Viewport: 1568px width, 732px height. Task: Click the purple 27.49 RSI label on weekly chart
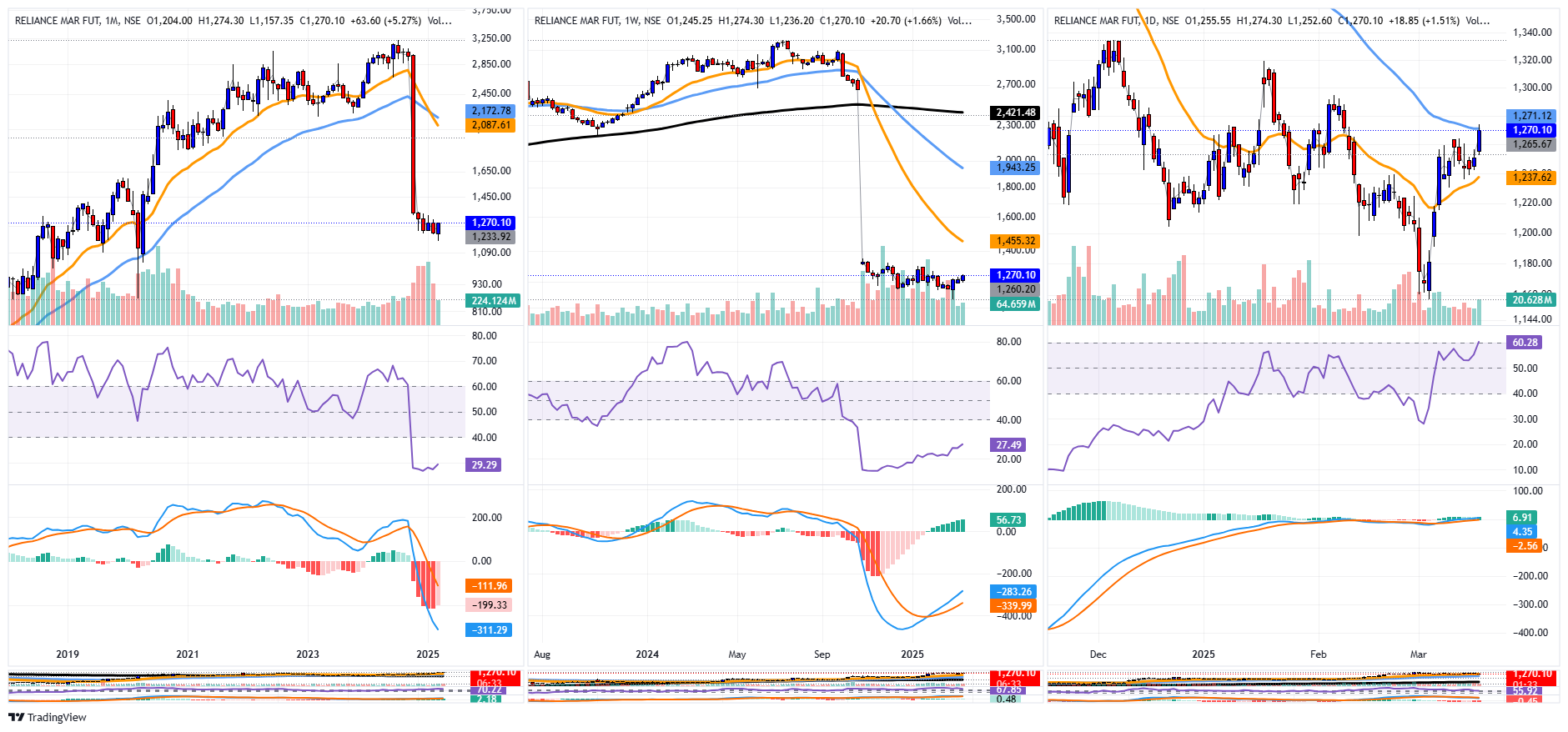[x=1008, y=445]
